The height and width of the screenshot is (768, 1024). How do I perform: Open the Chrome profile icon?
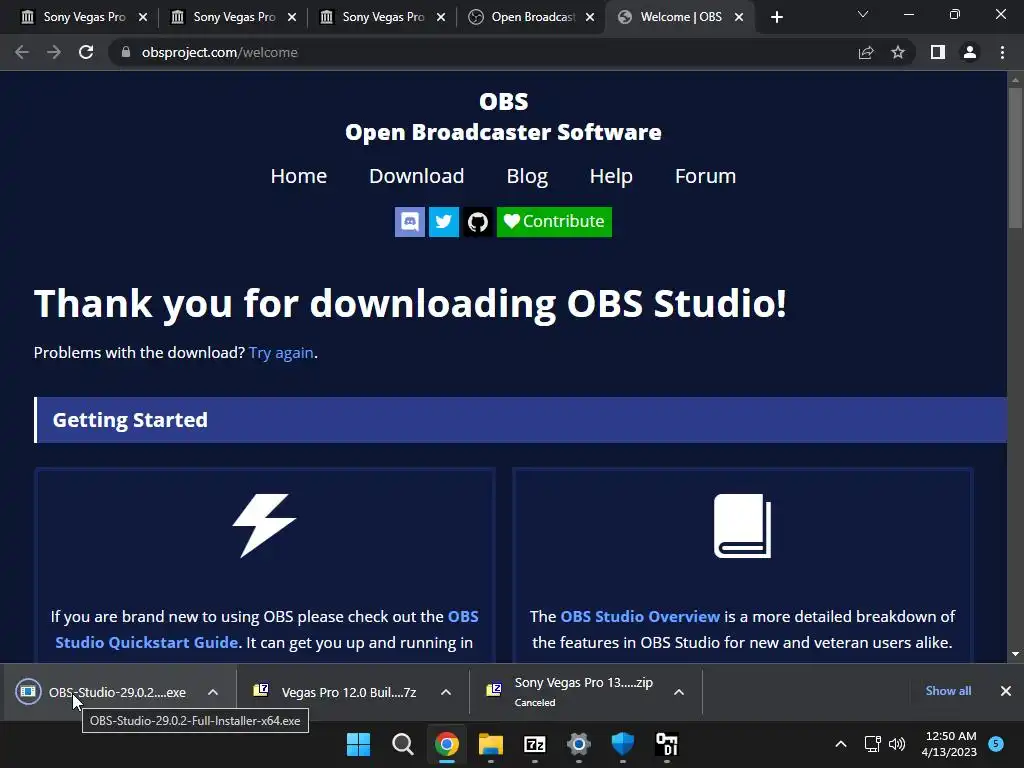(970, 52)
